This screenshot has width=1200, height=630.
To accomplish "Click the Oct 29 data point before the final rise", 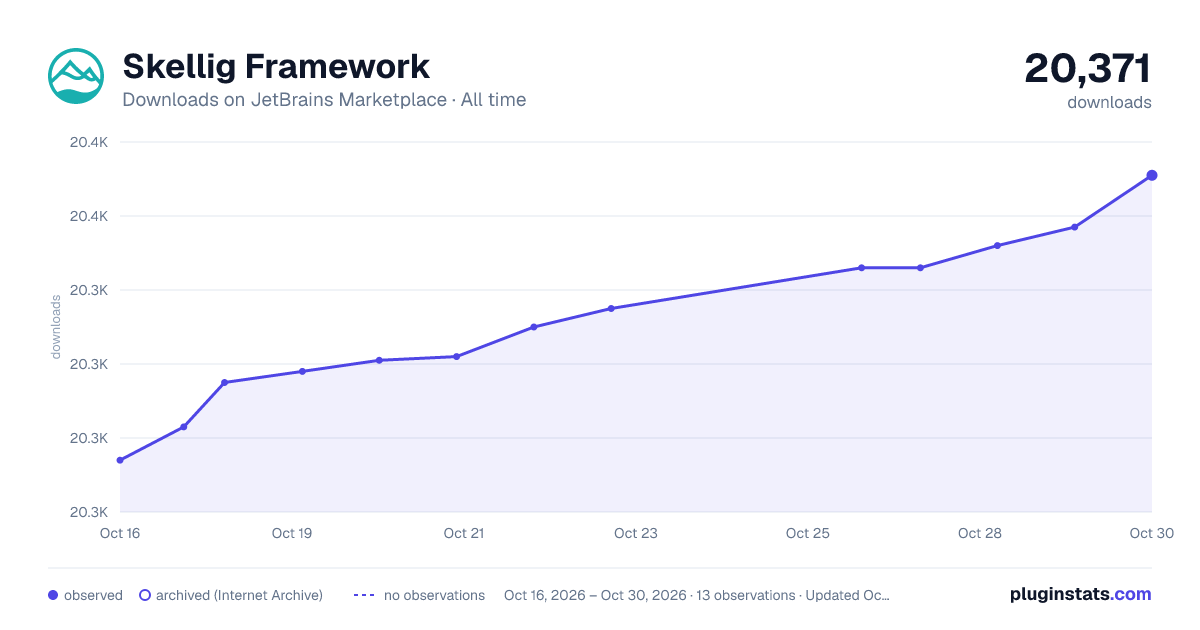I will pos(1075,227).
